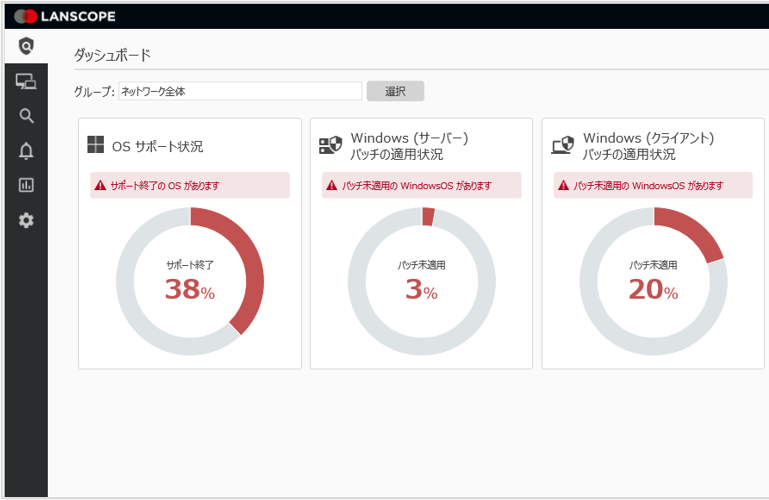Screen dimensions: 769x500
Task: Click the server shield icon on Windows (サーバー) card
Action: 330,146
